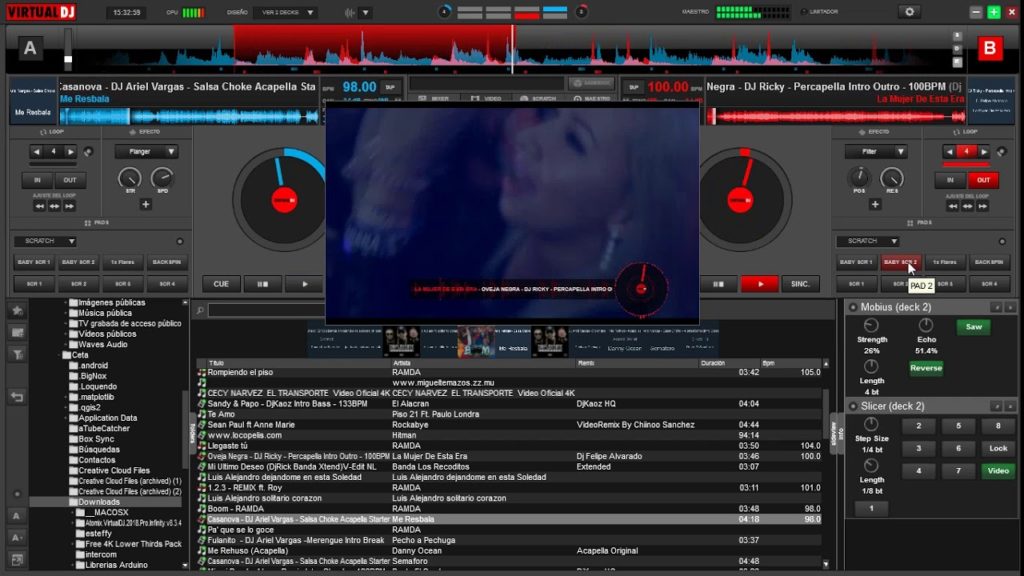Viewport: 1024px width, 576px height.
Task: Toggle Mobius (deck 2) effect power dot
Action: 853,307
